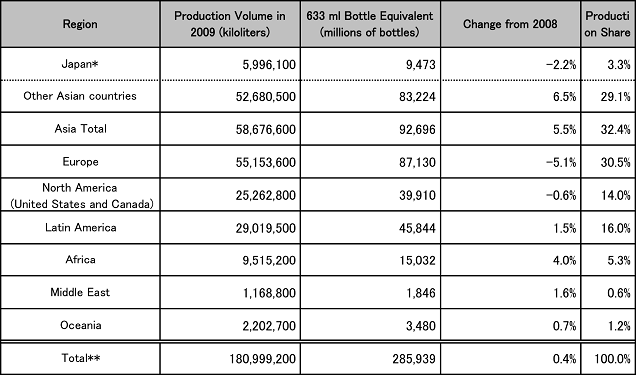
Task: Select the Japan* row label
Action: pyautogui.click(x=80, y=64)
